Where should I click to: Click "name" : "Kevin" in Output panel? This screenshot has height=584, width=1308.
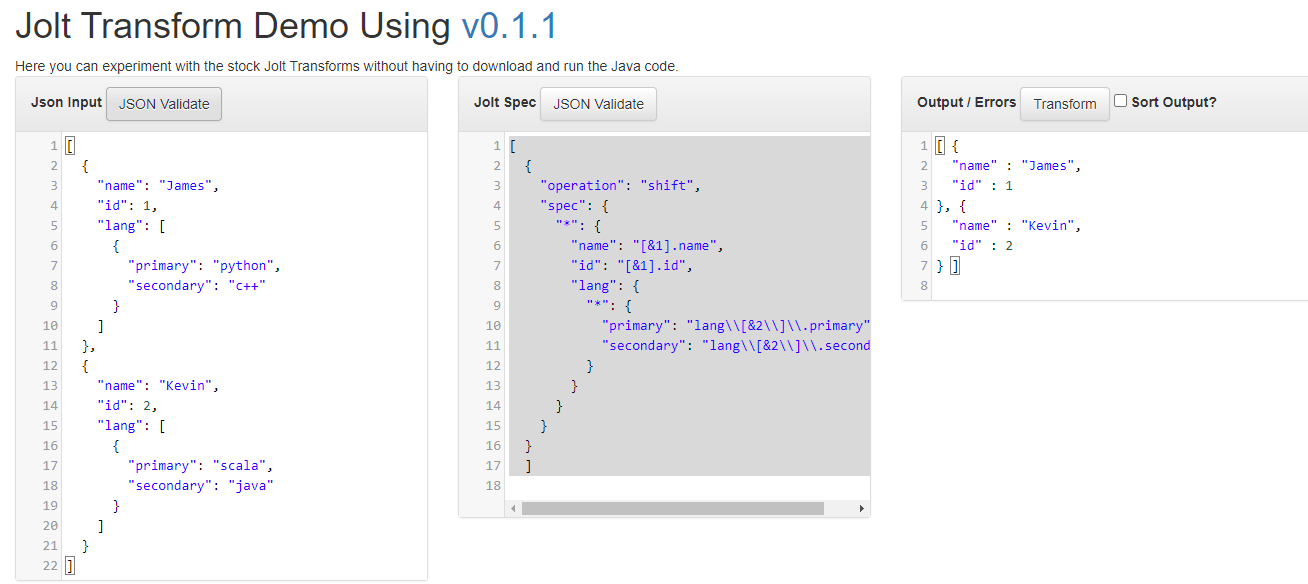(x=1017, y=226)
